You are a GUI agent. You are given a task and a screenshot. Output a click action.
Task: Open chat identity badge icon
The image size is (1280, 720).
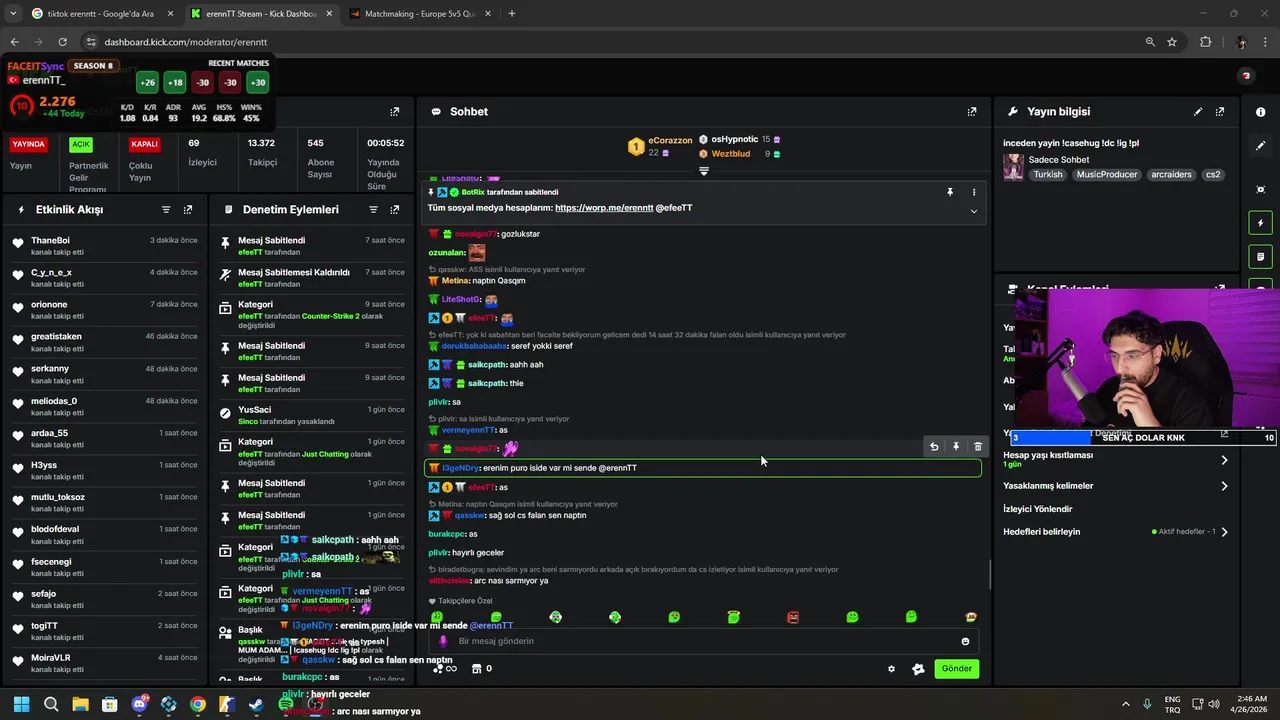tap(918, 669)
